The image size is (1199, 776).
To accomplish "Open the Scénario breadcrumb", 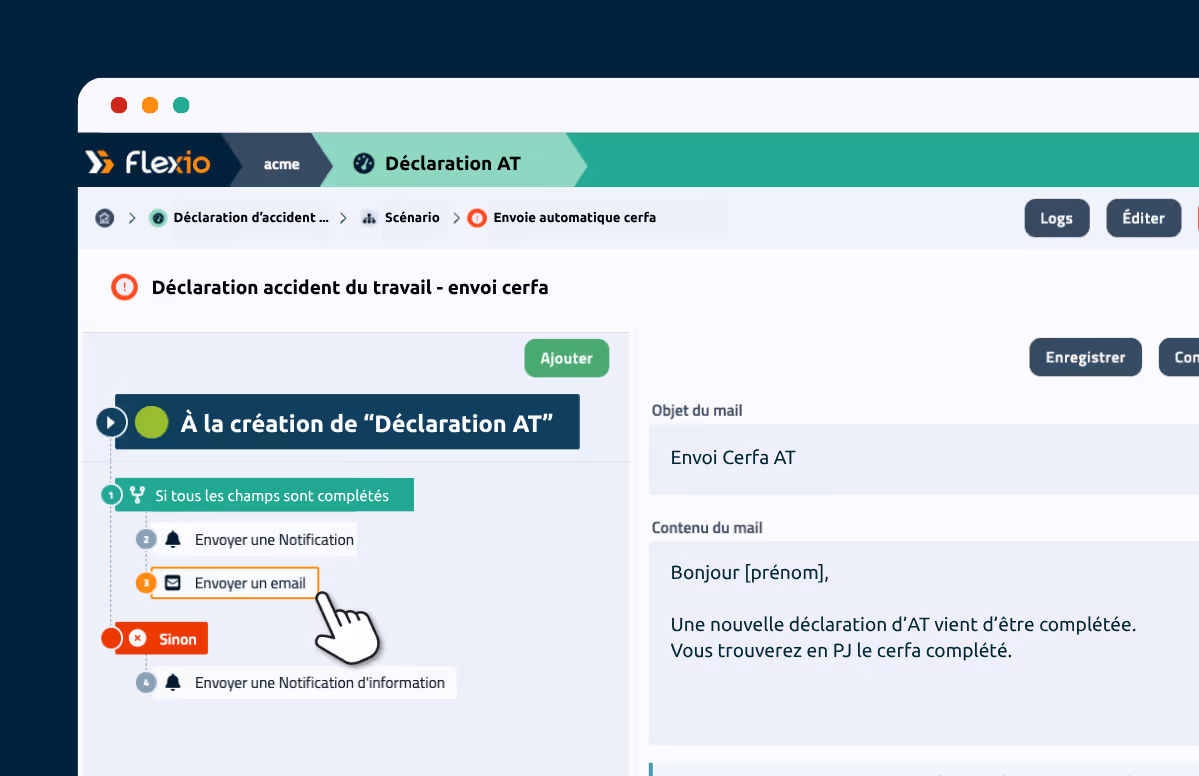I will 412,218.
